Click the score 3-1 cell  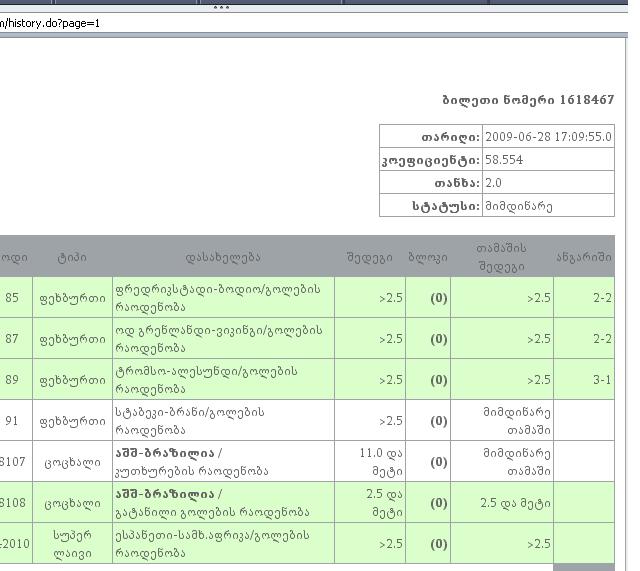coord(584,379)
